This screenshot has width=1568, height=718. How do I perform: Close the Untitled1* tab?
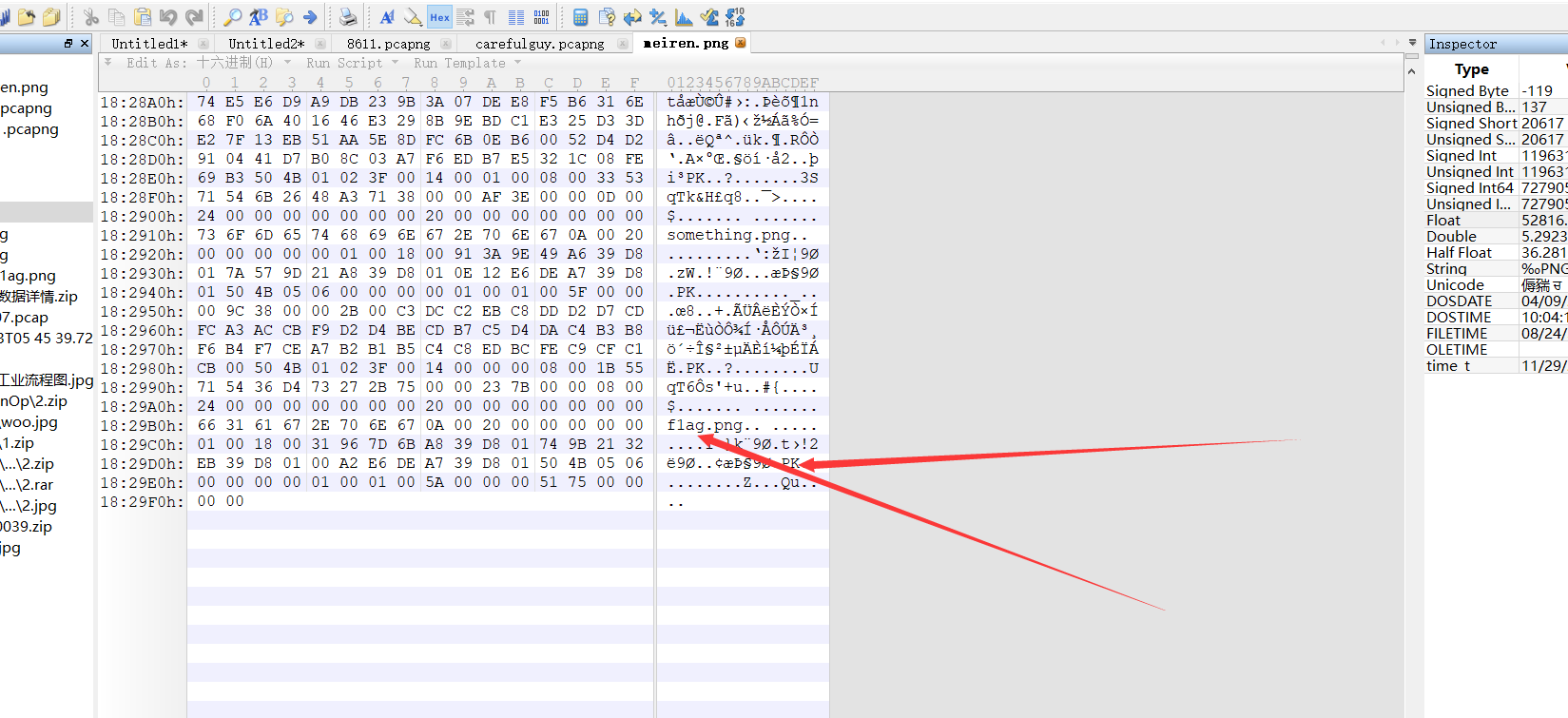[x=203, y=44]
